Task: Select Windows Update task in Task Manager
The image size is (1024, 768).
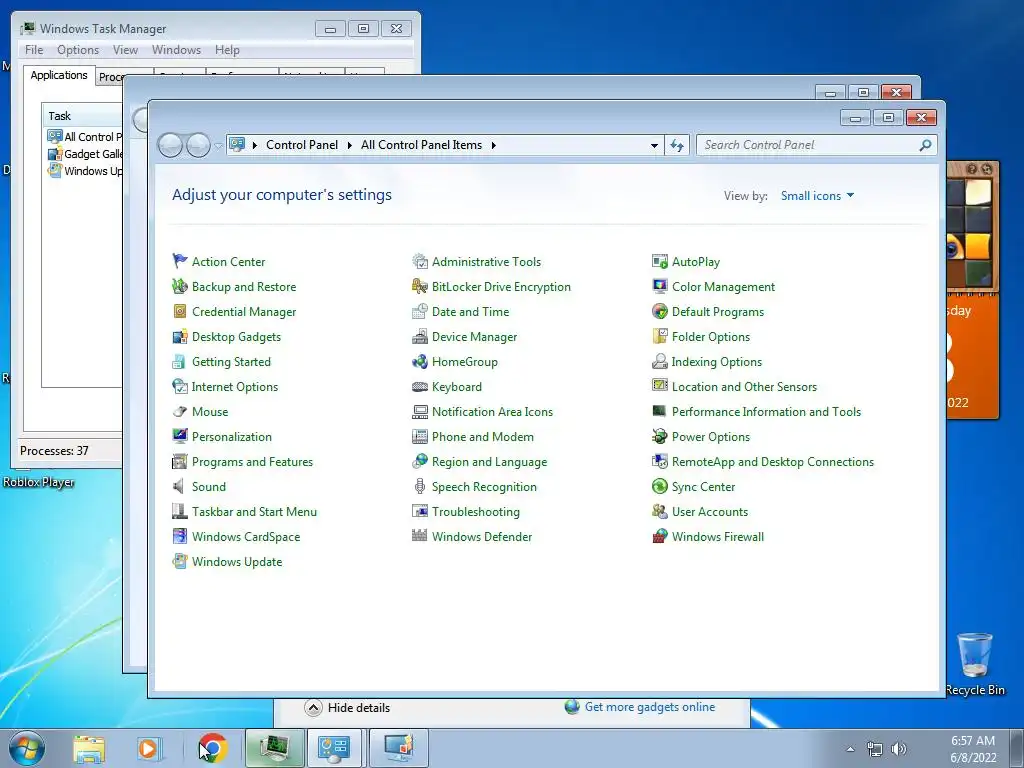Action: click(x=84, y=171)
